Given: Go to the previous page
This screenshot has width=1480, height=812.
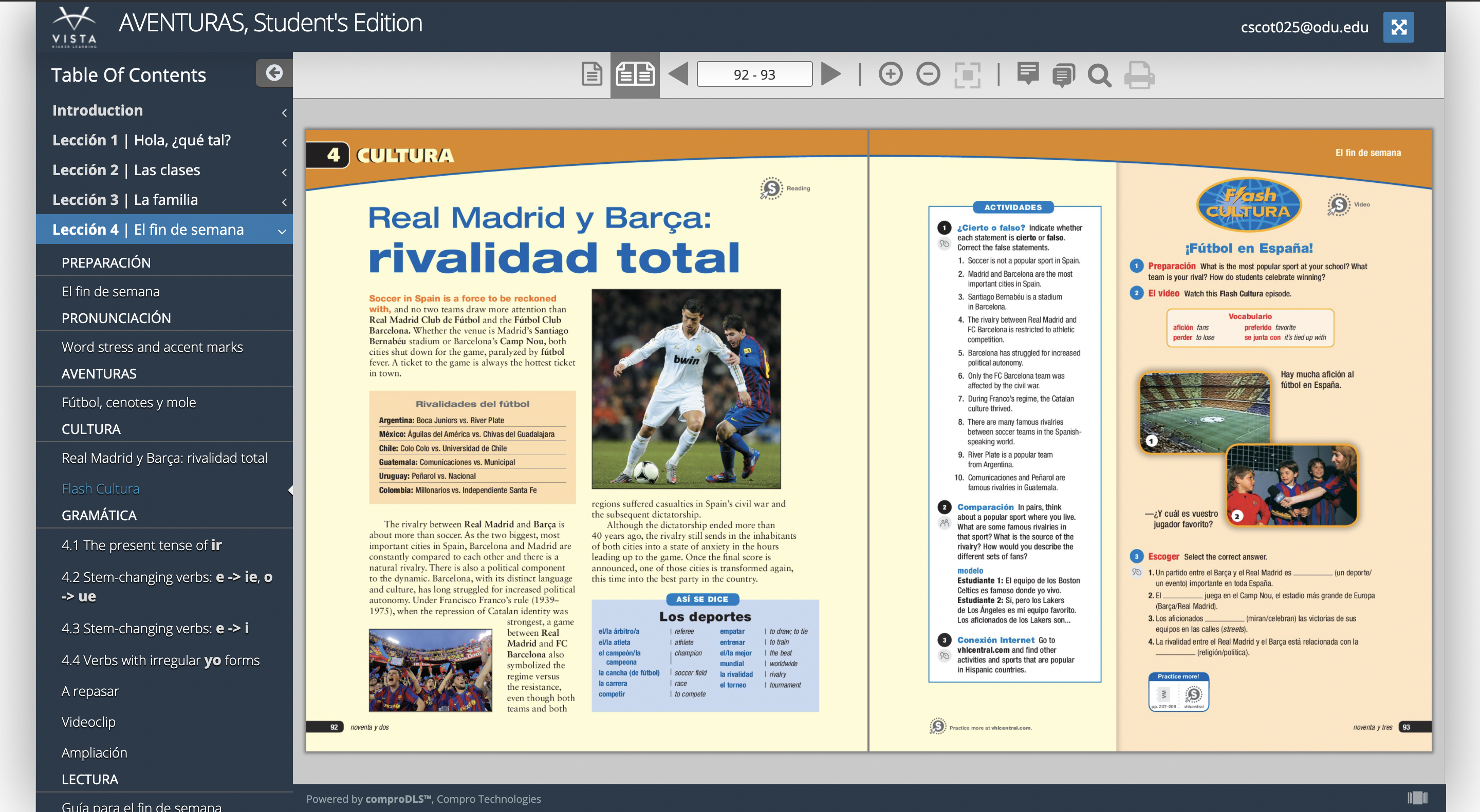Looking at the screenshot, I should click(678, 74).
